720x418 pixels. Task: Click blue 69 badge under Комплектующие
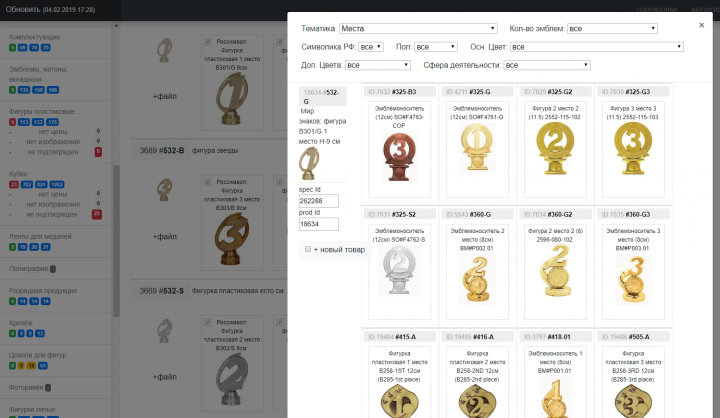[22, 48]
